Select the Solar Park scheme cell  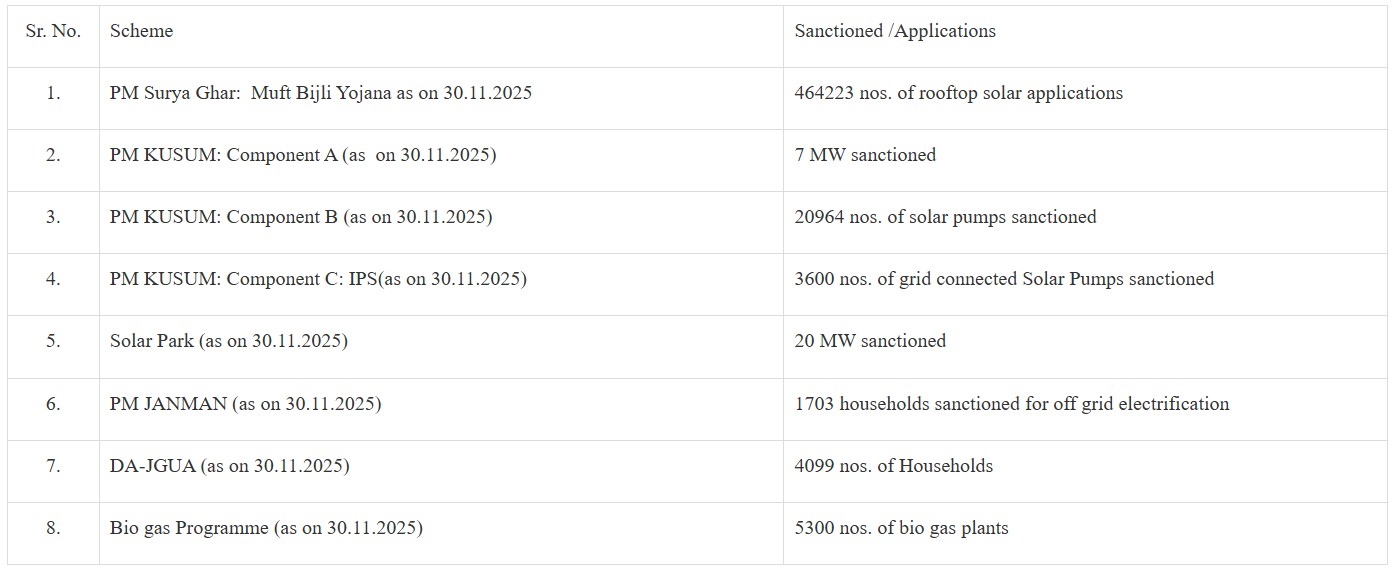[228, 341]
